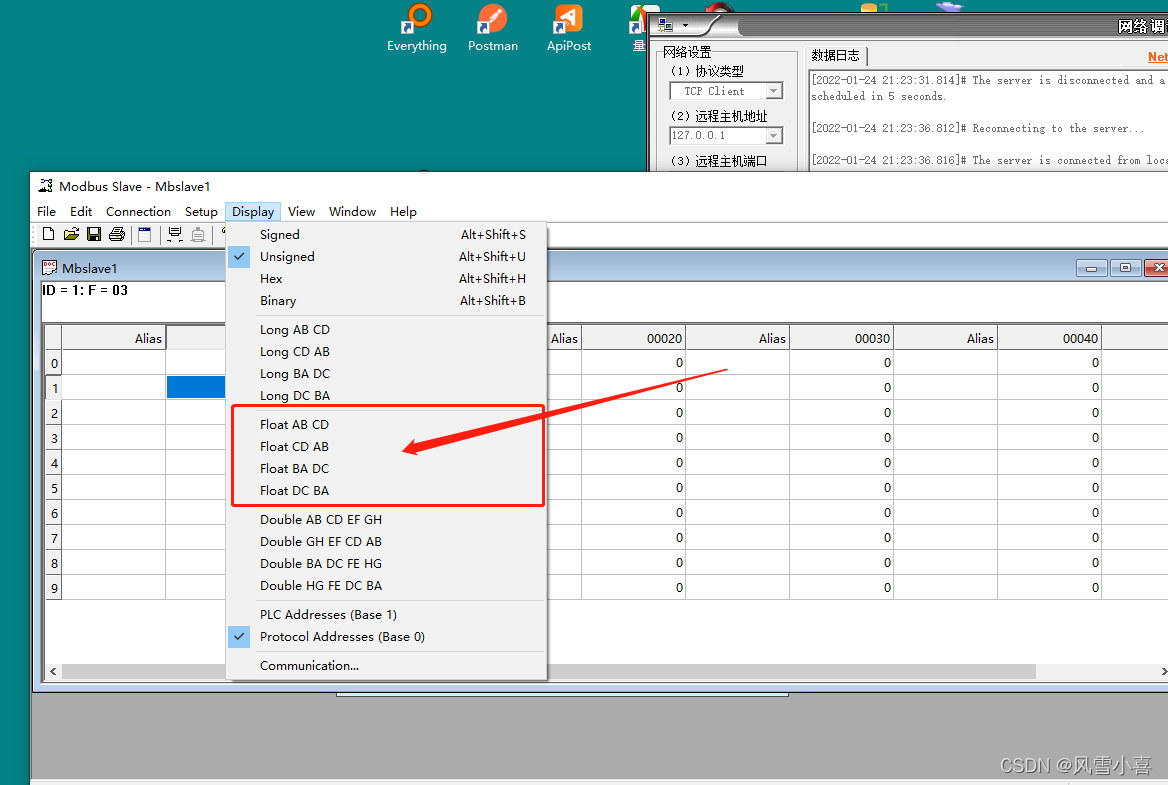Viewport: 1168px width, 785px height.
Task: Open the Everything desktop shortcut
Action: point(417,28)
